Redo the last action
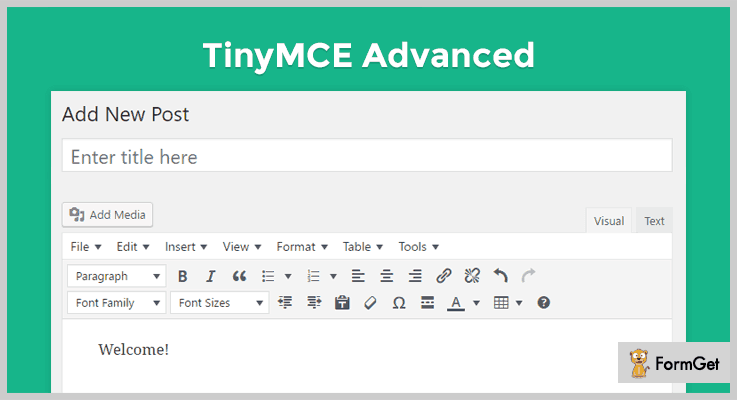This screenshot has height=400, width=737. 529,276
